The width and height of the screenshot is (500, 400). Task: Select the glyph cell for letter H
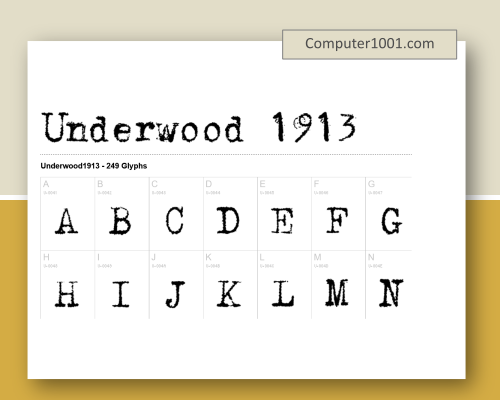coord(68,285)
